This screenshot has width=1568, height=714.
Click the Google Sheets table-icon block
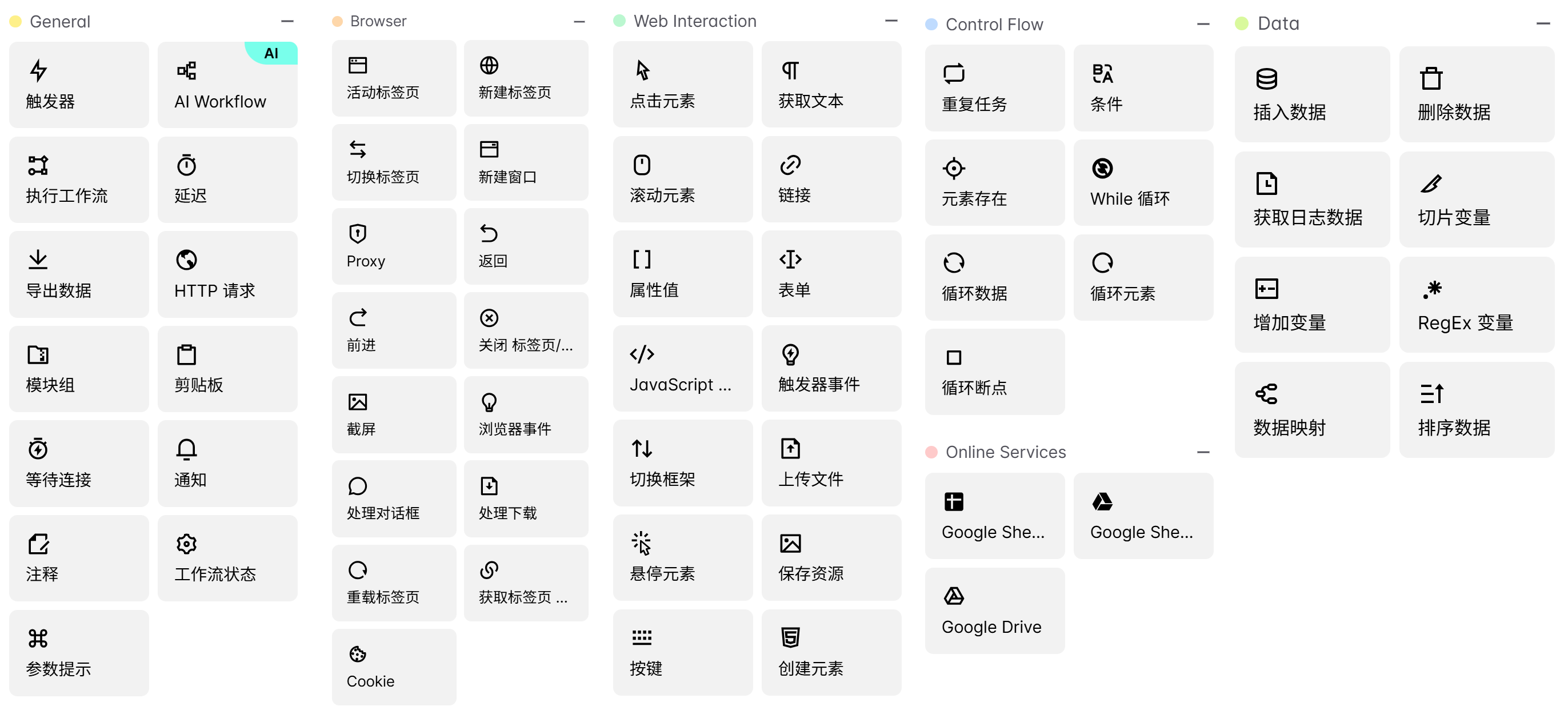(x=995, y=516)
